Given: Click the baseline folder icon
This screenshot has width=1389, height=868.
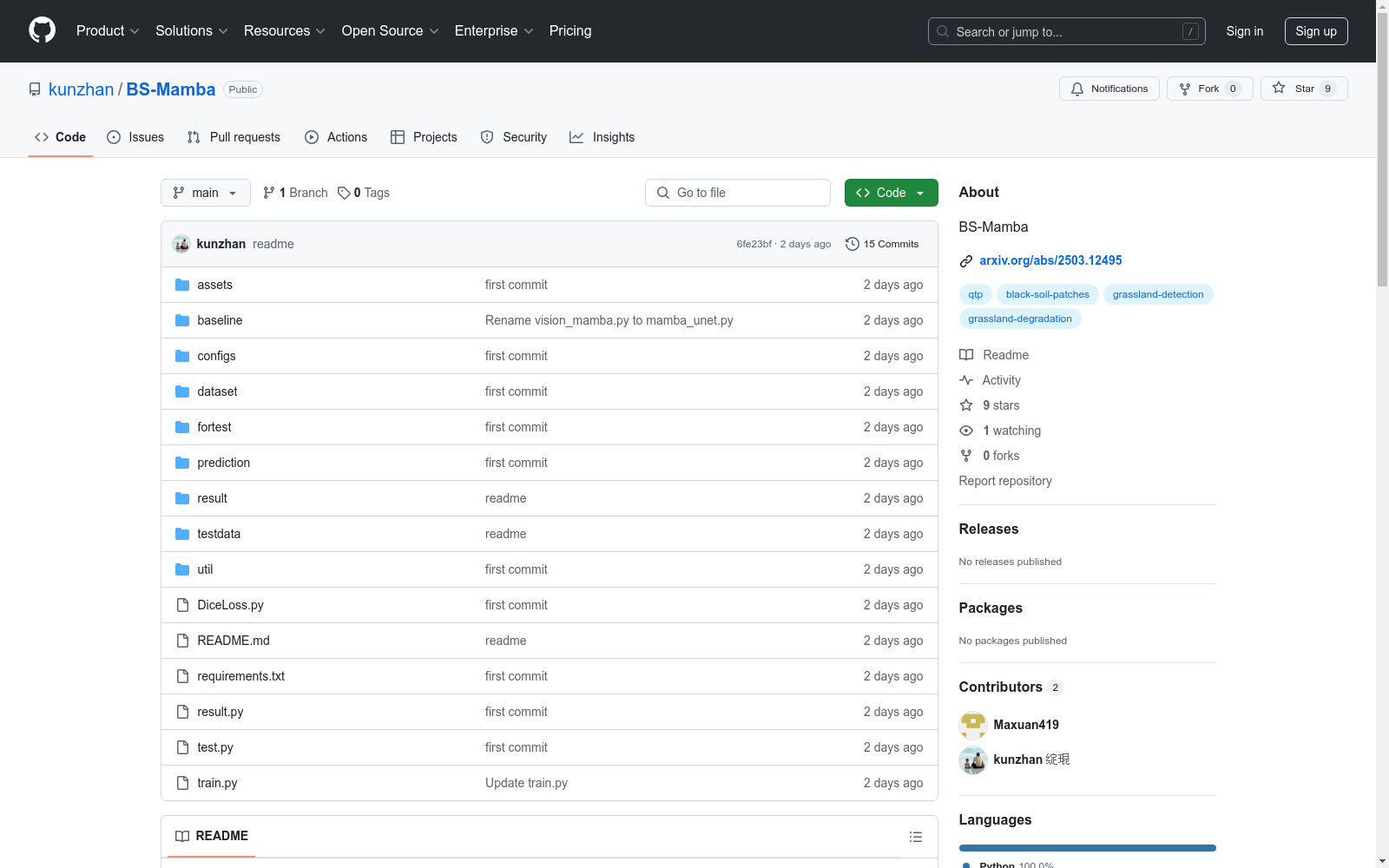Looking at the screenshot, I should pos(182,320).
